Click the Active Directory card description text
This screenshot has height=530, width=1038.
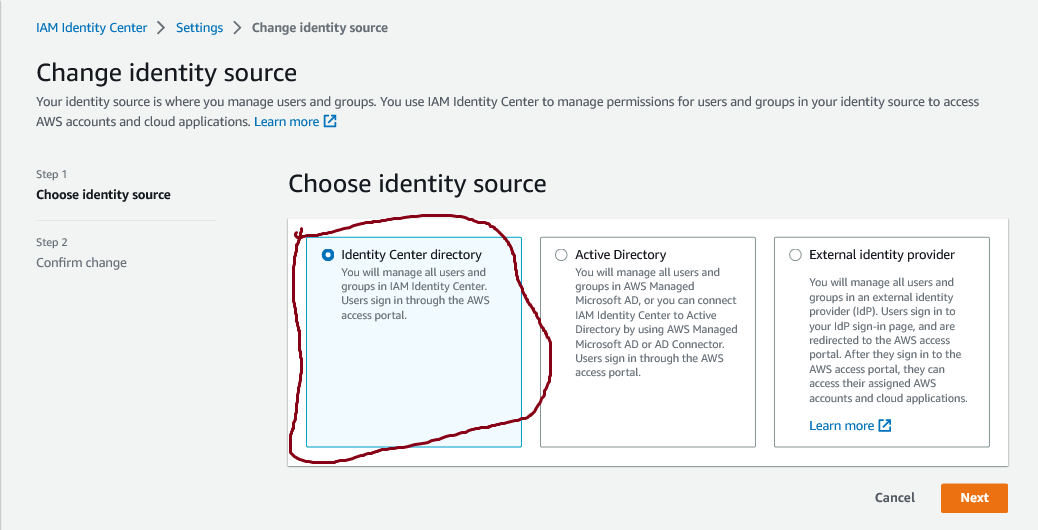tap(647, 322)
